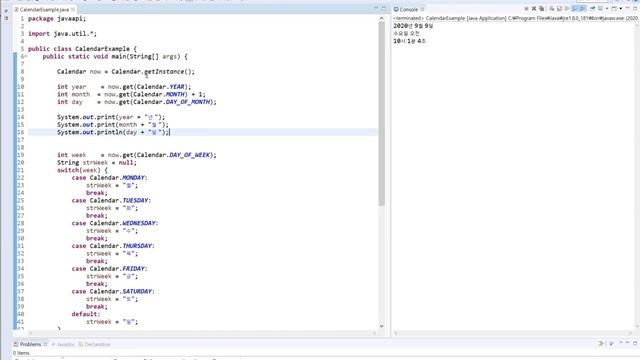The height and width of the screenshot is (360, 640).
Task: Click the editor vertical scrollbar up arrow
Action: [x=382, y=18]
